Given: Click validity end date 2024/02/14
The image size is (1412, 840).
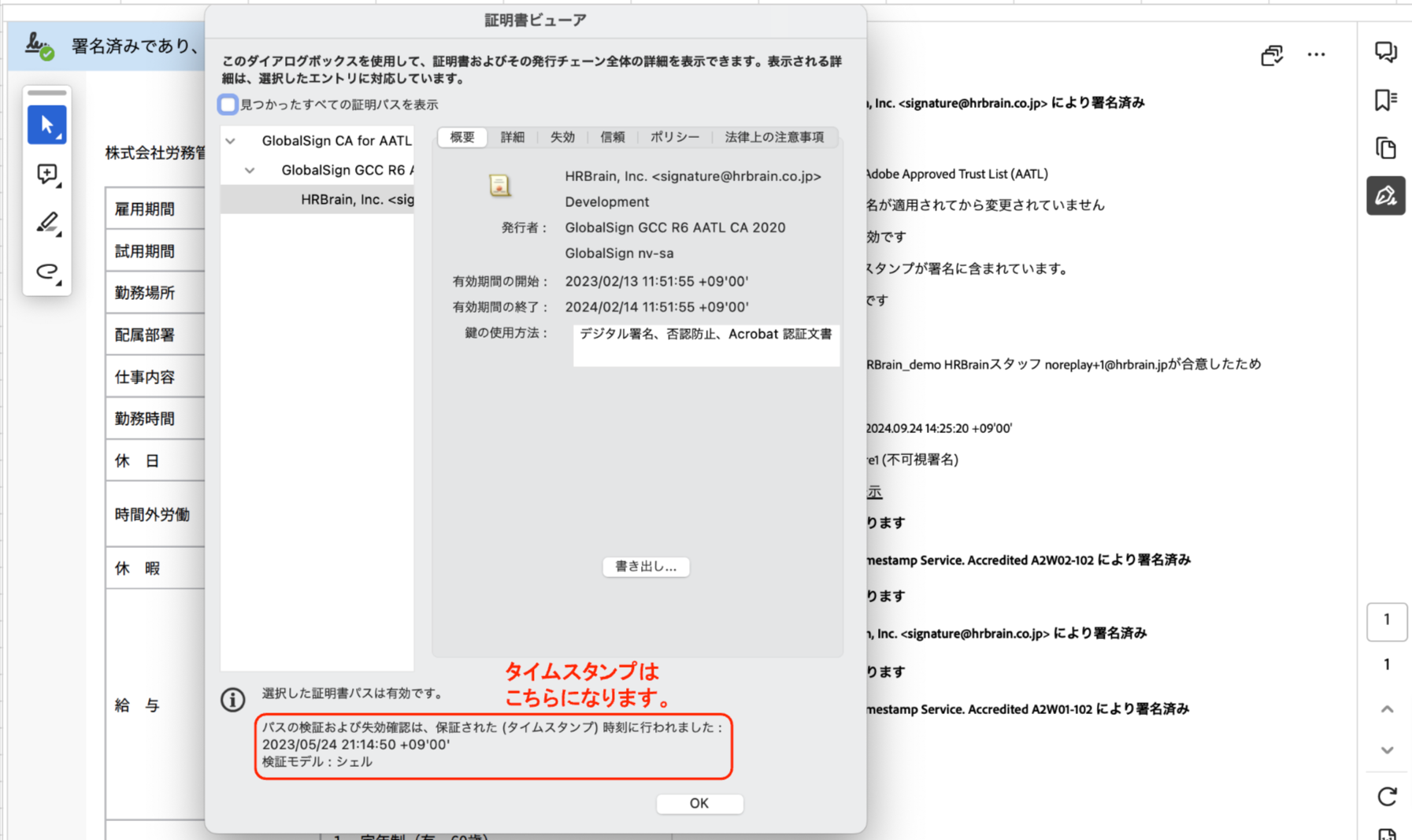Looking at the screenshot, I should [x=656, y=307].
